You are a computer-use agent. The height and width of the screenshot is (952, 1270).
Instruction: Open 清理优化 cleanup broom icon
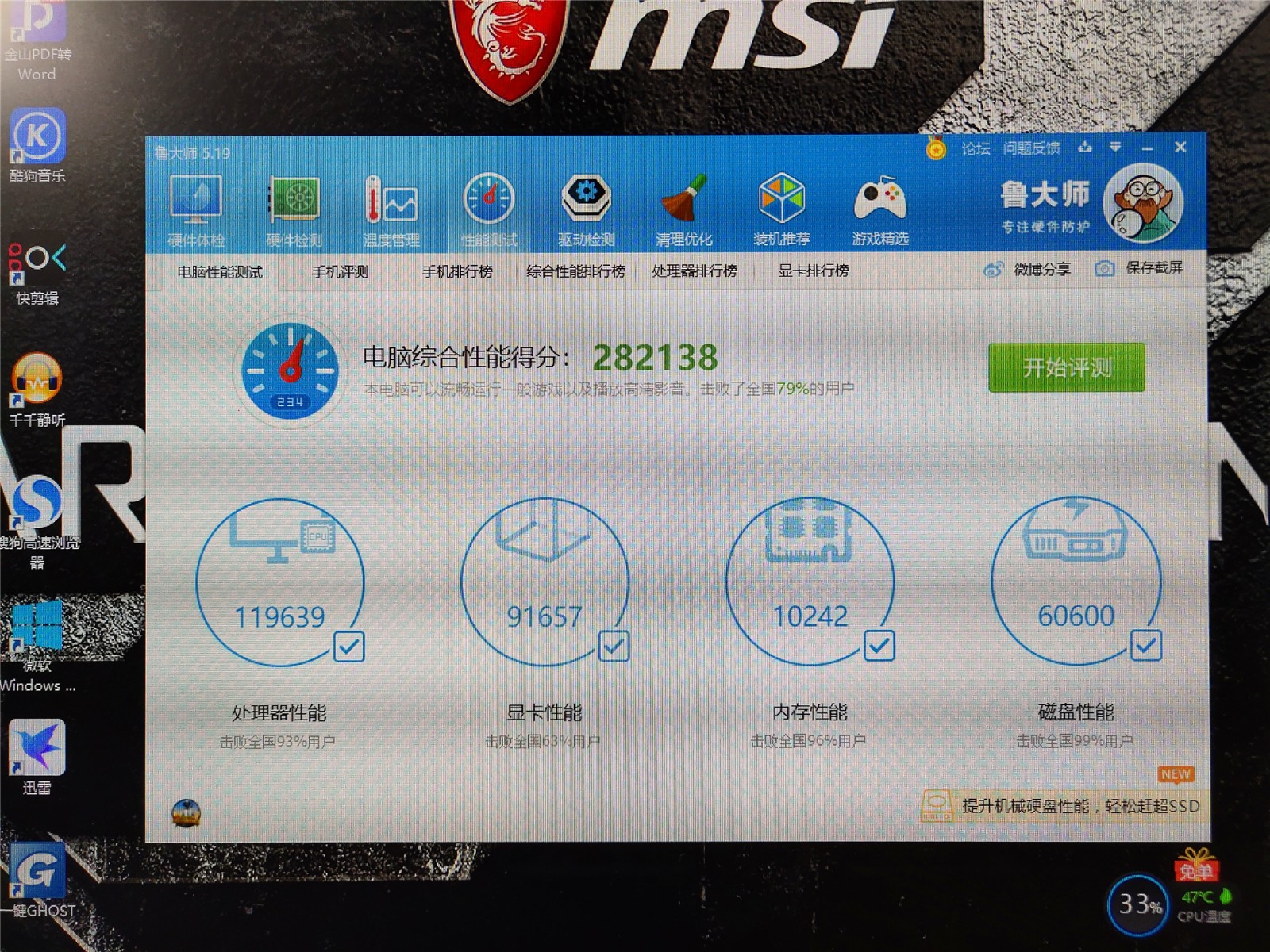(x=683, y=210)
